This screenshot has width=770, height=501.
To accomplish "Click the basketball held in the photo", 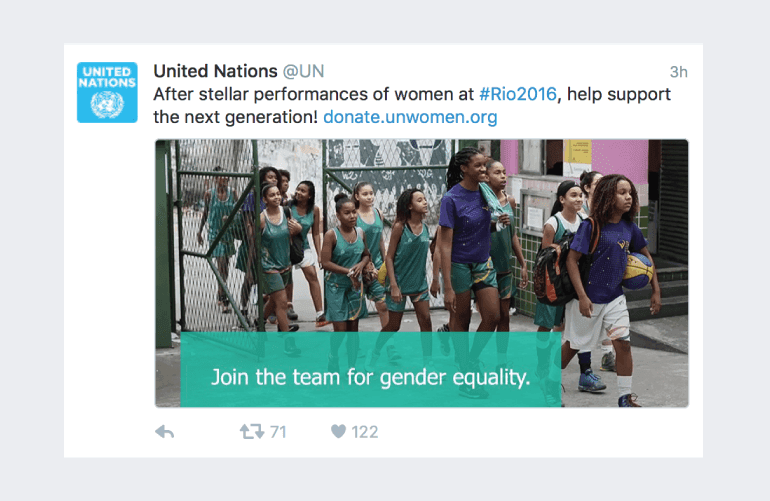I will coord(637,270).
